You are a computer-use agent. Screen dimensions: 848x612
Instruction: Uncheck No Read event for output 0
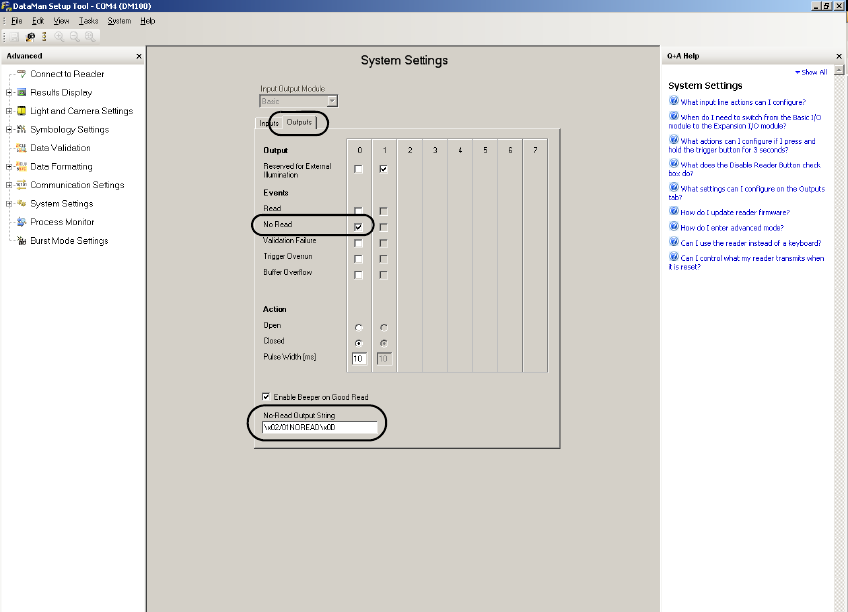tap(358, 227)
